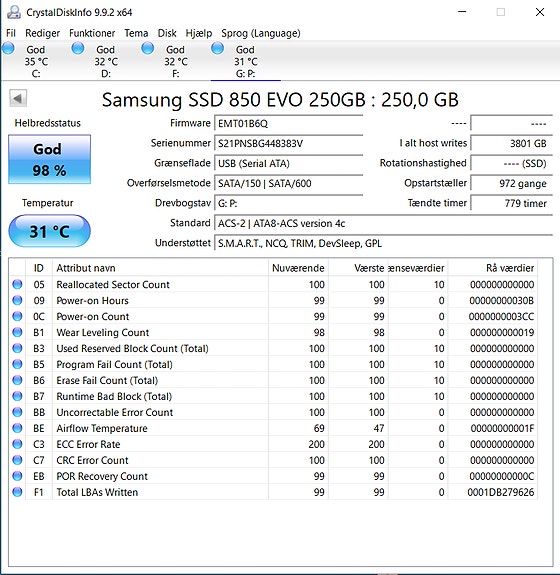Click the previous disk arrow button

18,98
